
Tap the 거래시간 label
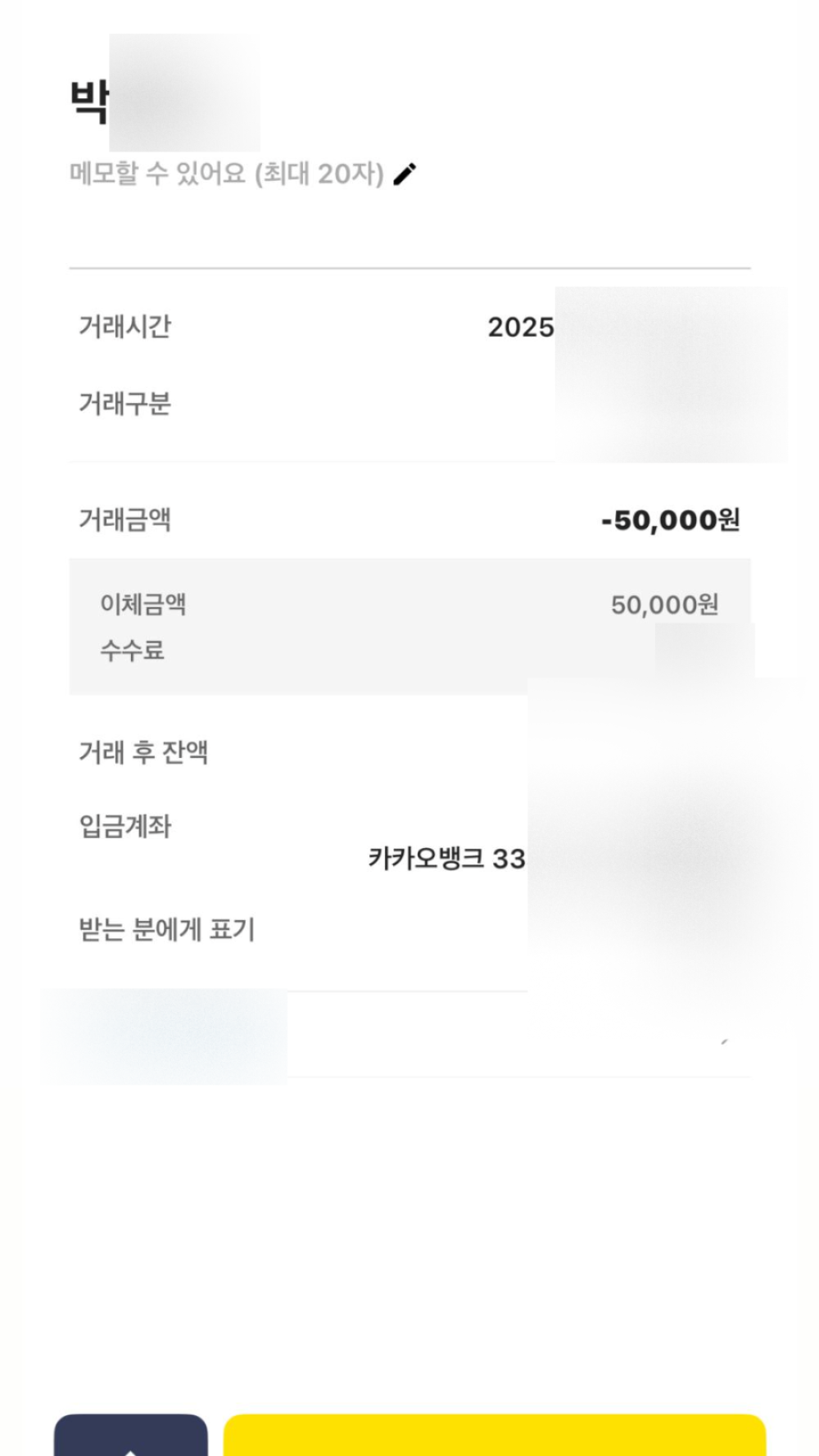pos(124,326)
